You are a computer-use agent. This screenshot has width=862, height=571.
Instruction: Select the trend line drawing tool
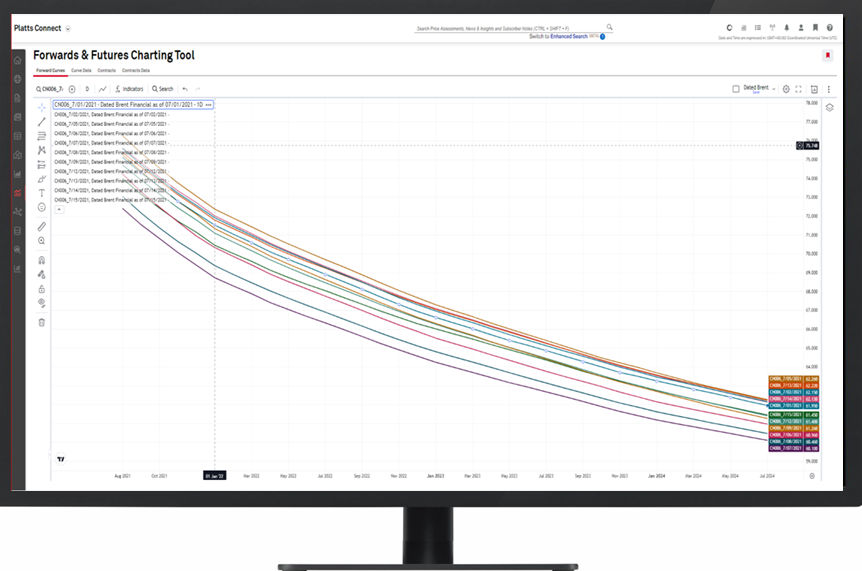pos(41,121)
